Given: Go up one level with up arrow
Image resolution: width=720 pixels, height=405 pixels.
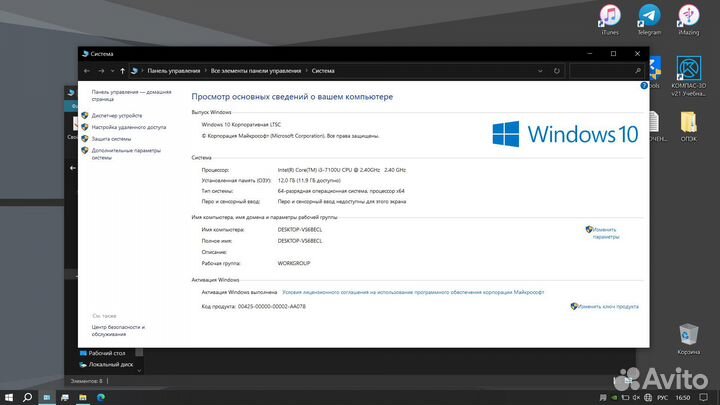Looking at the screenshot, I should pos(122,71).
